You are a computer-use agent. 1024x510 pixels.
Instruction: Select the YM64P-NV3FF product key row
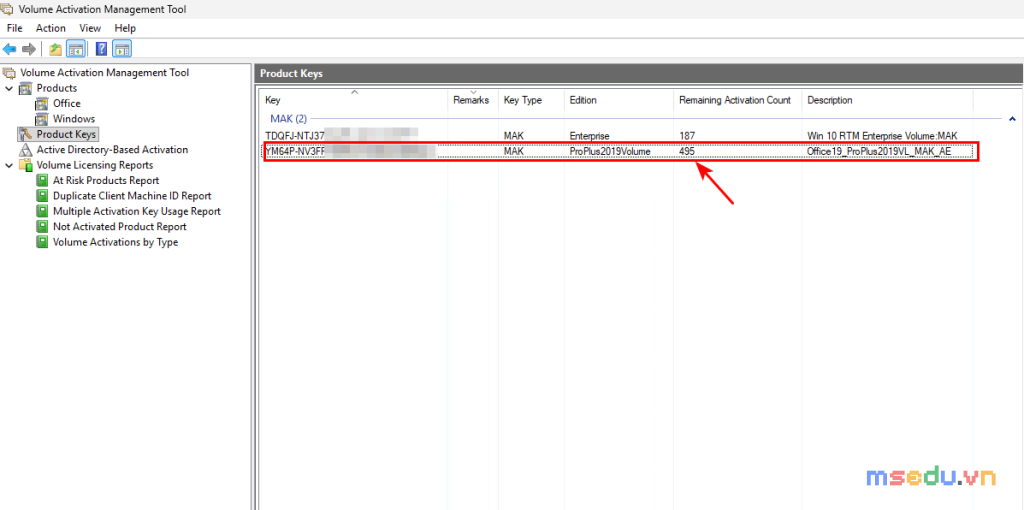tap(619, 151)
